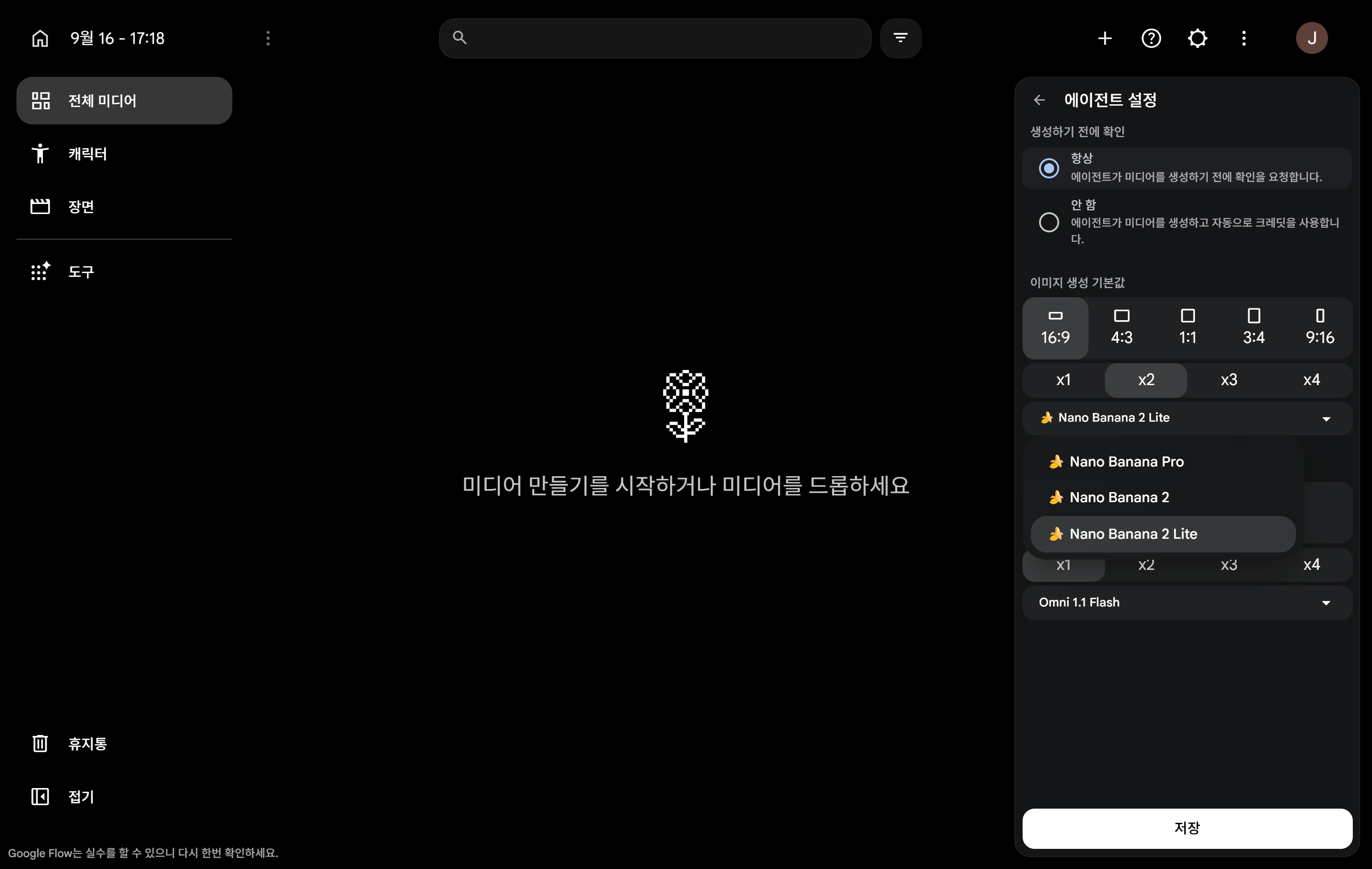Choose the 16:9 aspect ratio
The height and width of the screenshot is (869, 1372).
point(1055,328)
